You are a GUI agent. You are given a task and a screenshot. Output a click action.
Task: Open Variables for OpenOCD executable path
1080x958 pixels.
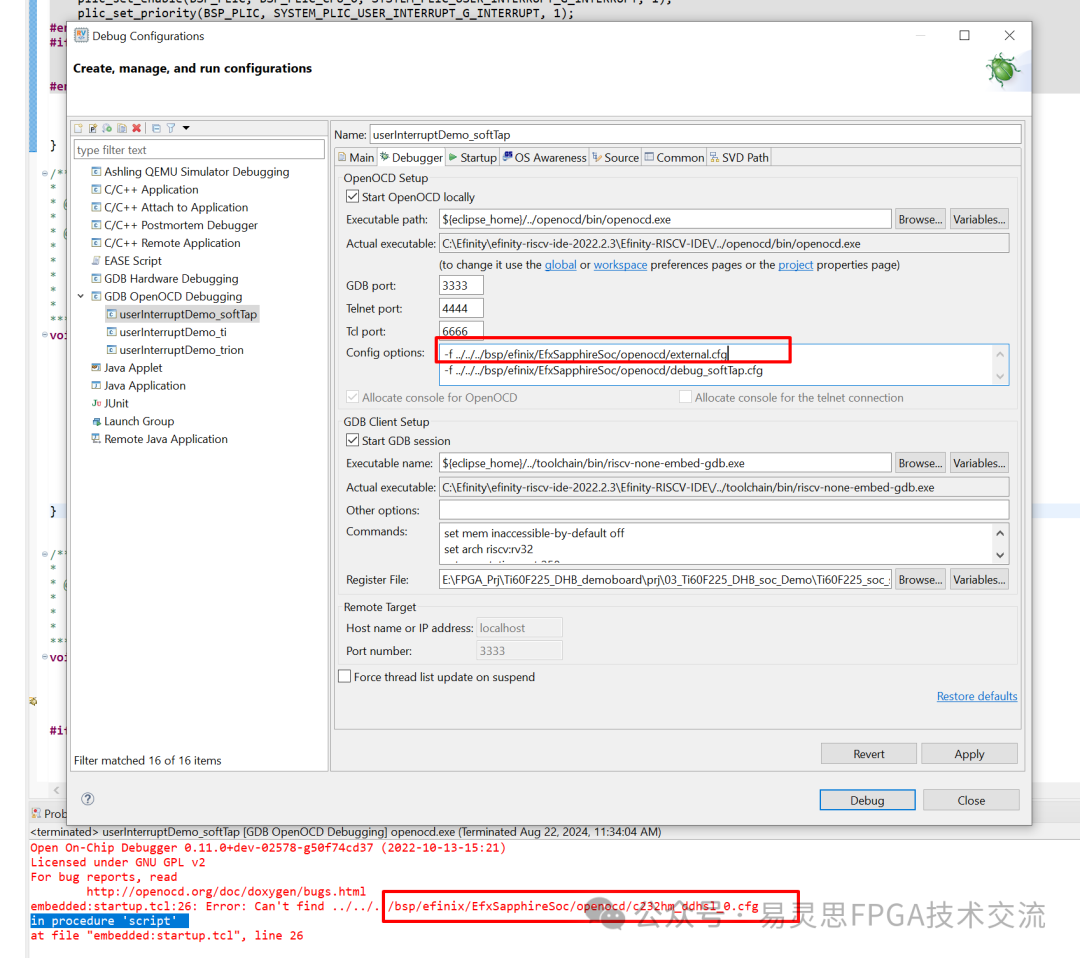coord(979,220)
